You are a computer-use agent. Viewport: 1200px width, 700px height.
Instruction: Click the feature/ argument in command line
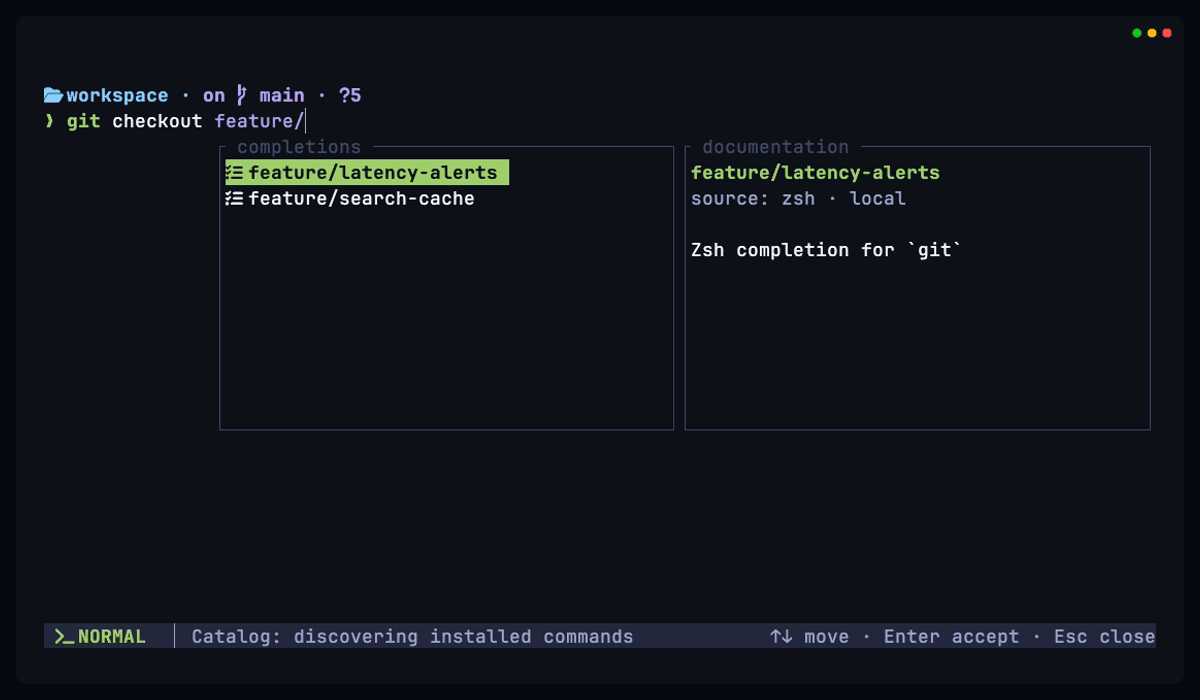(259, 121)
